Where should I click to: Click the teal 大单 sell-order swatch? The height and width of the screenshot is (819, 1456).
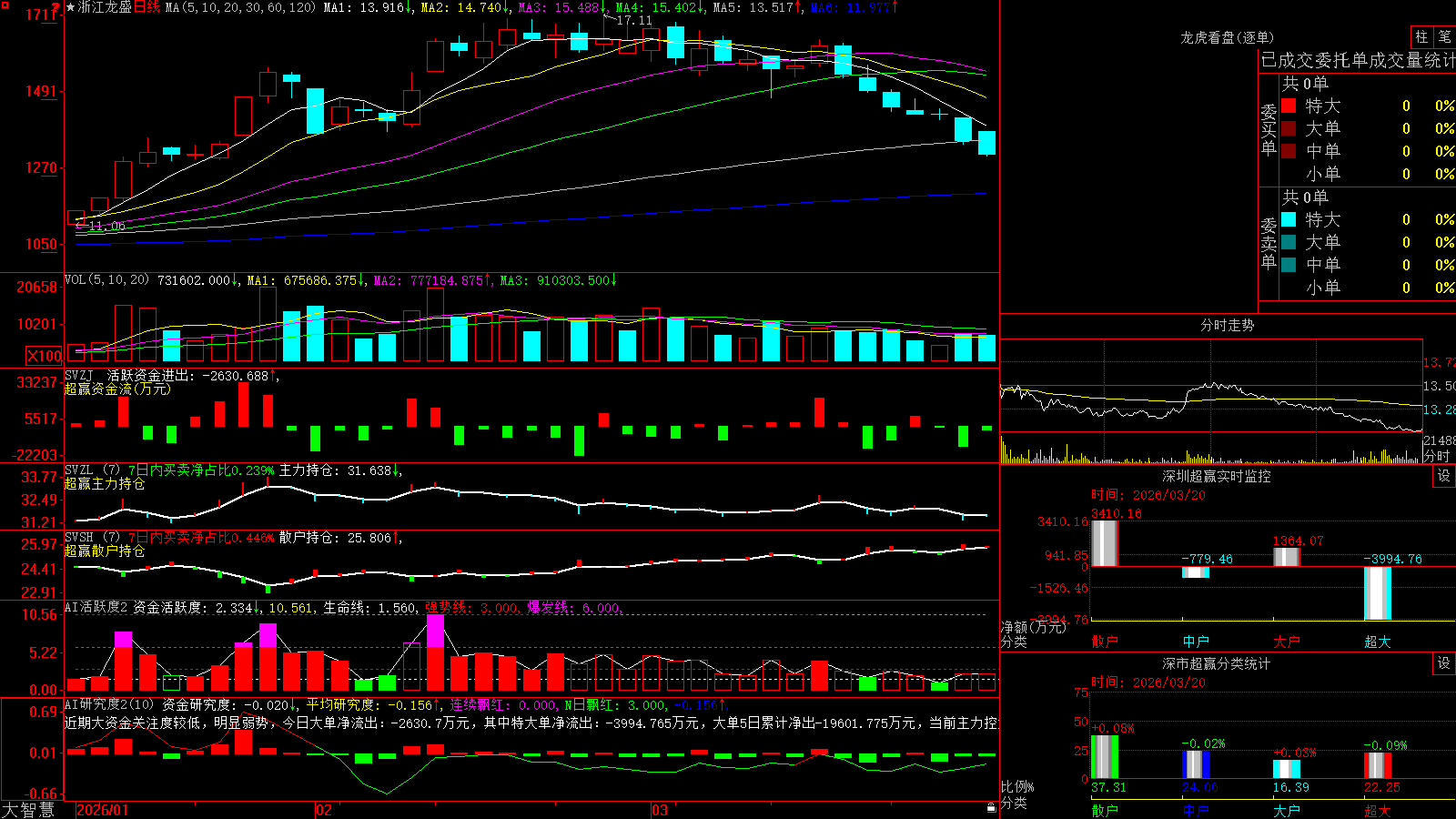click(x=1289, y=242)
